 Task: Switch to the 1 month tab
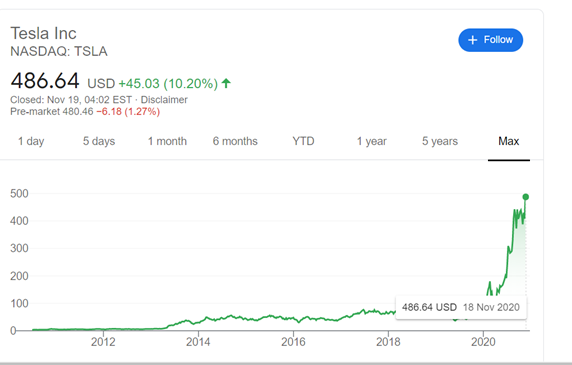click(x=167, y=141)
